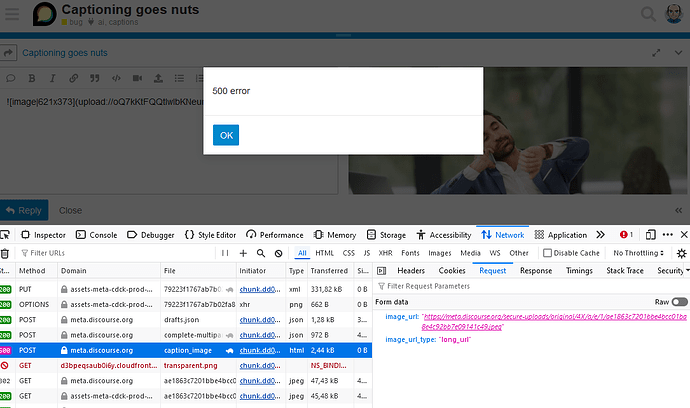The image size is (690, 408).
Task: Open the Application devtools tab
Action: coord(561,235)
